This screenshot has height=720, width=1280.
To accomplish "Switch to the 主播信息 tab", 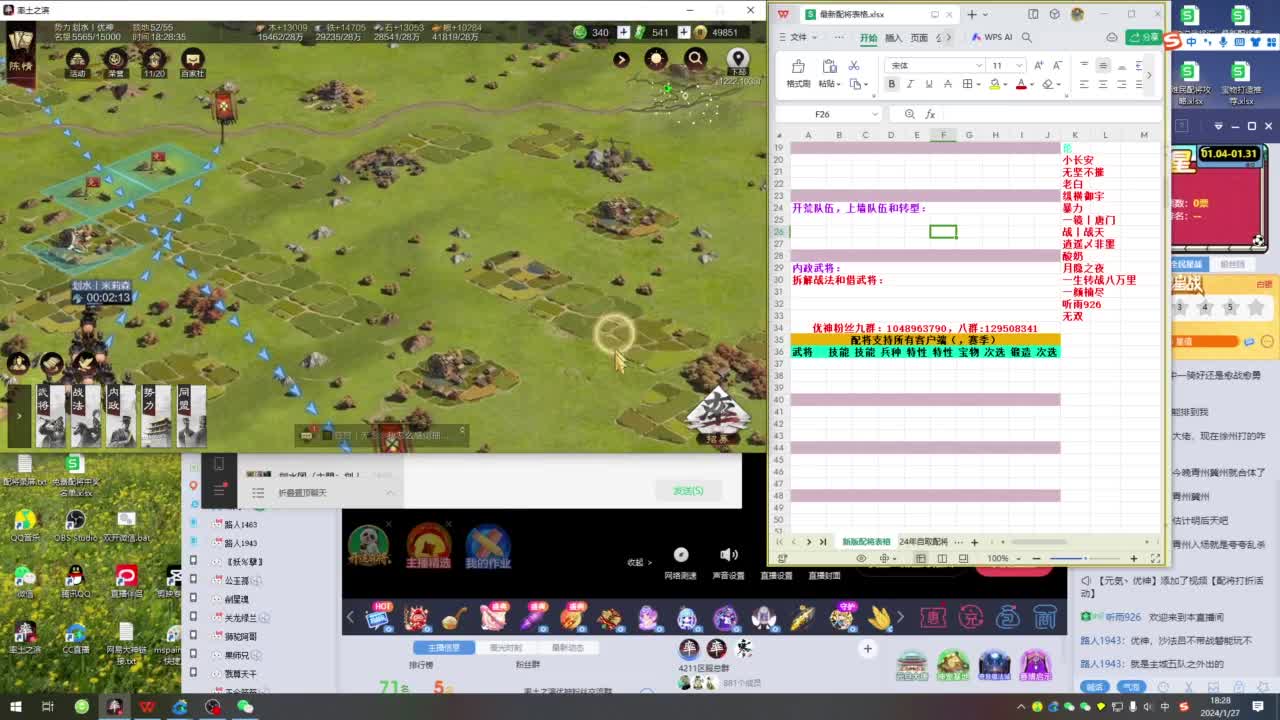I will click(444, 647).
